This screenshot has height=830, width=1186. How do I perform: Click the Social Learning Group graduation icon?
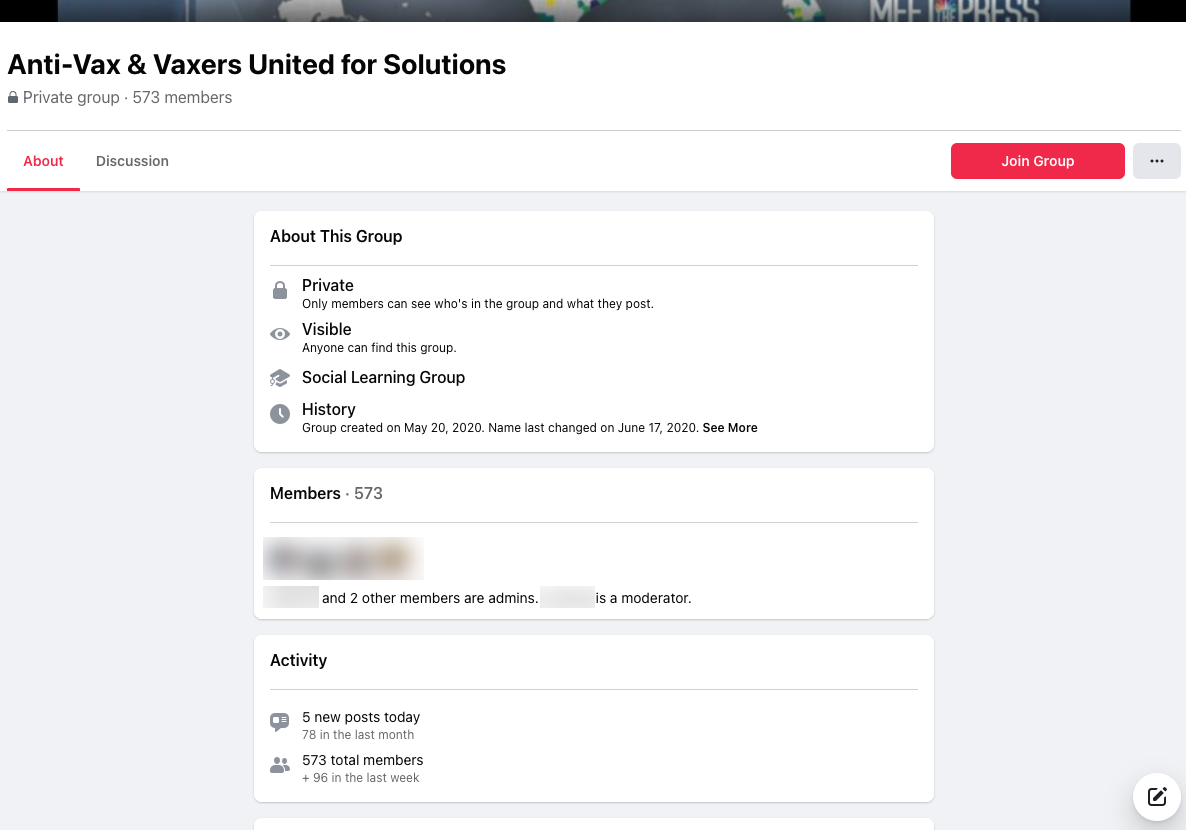280,378
